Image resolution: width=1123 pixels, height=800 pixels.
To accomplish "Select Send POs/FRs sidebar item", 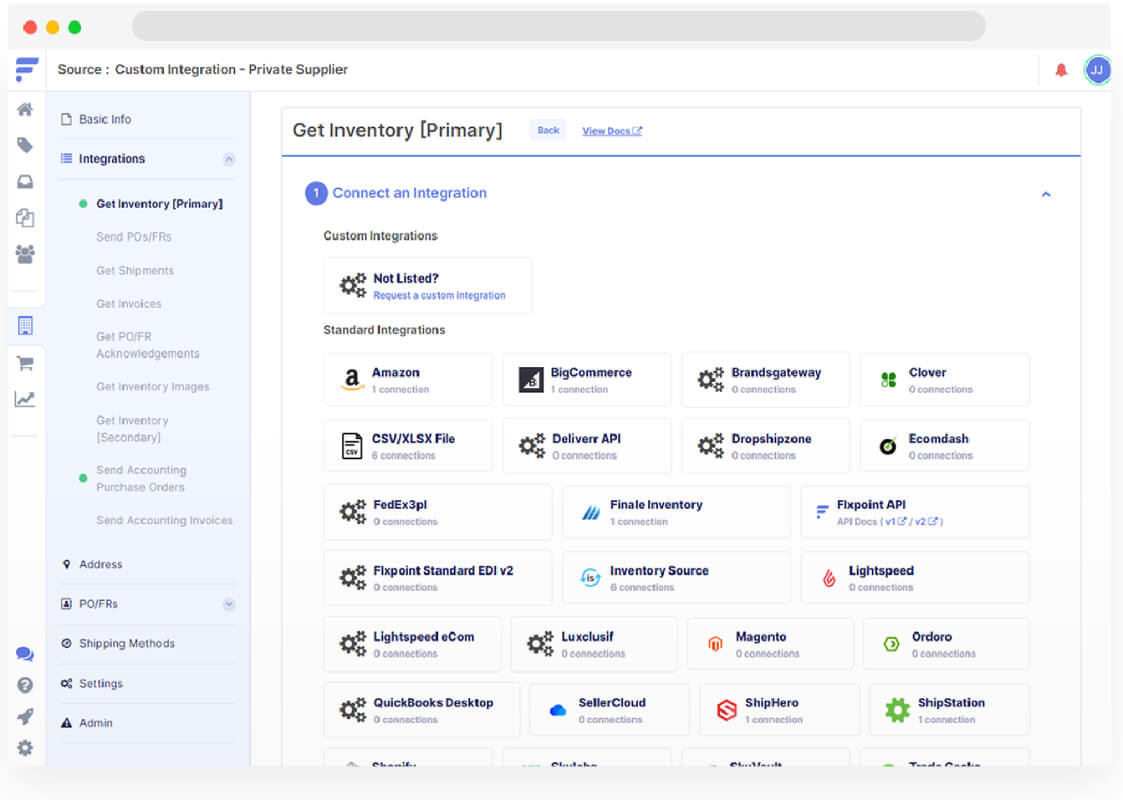I will [134, 237].
